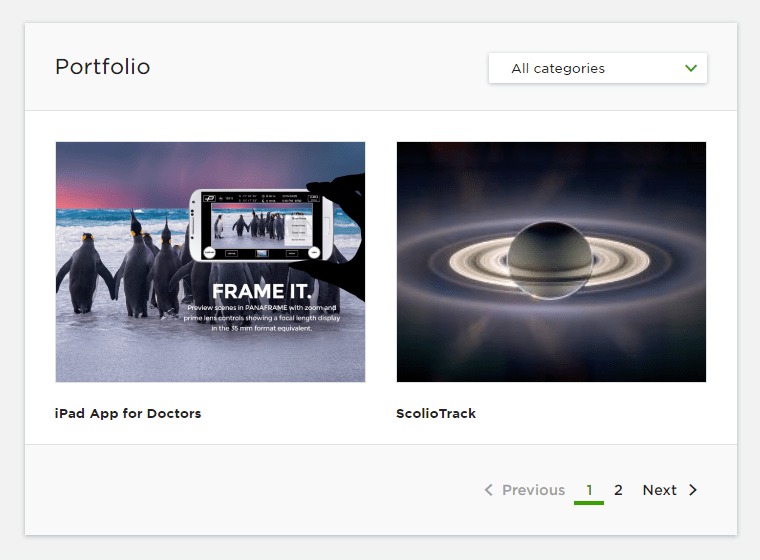Click the Saturn sphere at image center

point(550,260)
